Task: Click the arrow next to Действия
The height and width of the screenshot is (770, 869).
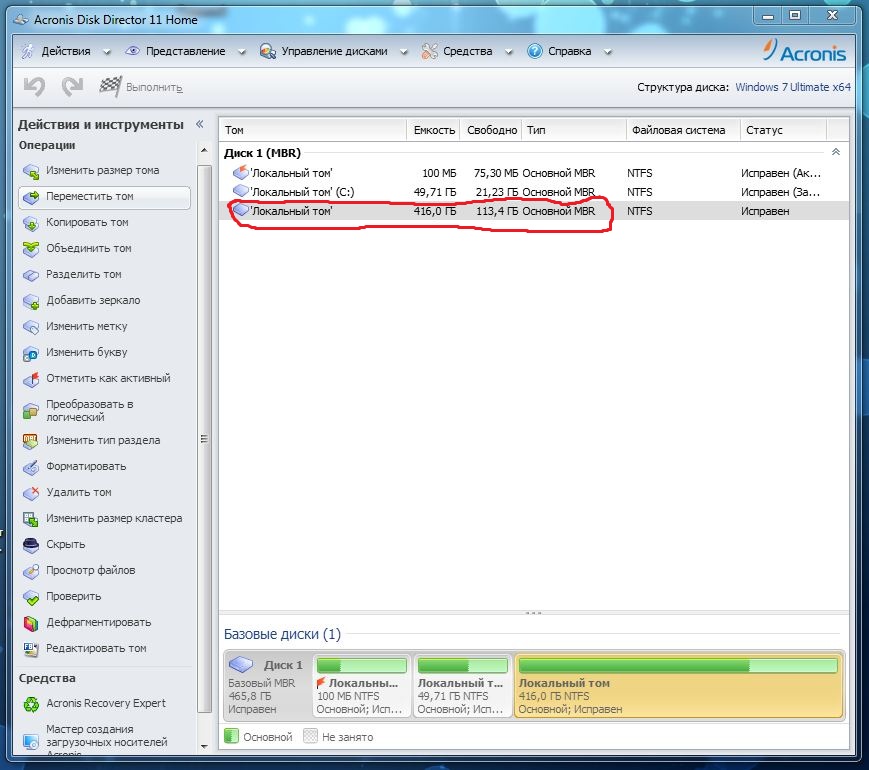Action: 106,52
